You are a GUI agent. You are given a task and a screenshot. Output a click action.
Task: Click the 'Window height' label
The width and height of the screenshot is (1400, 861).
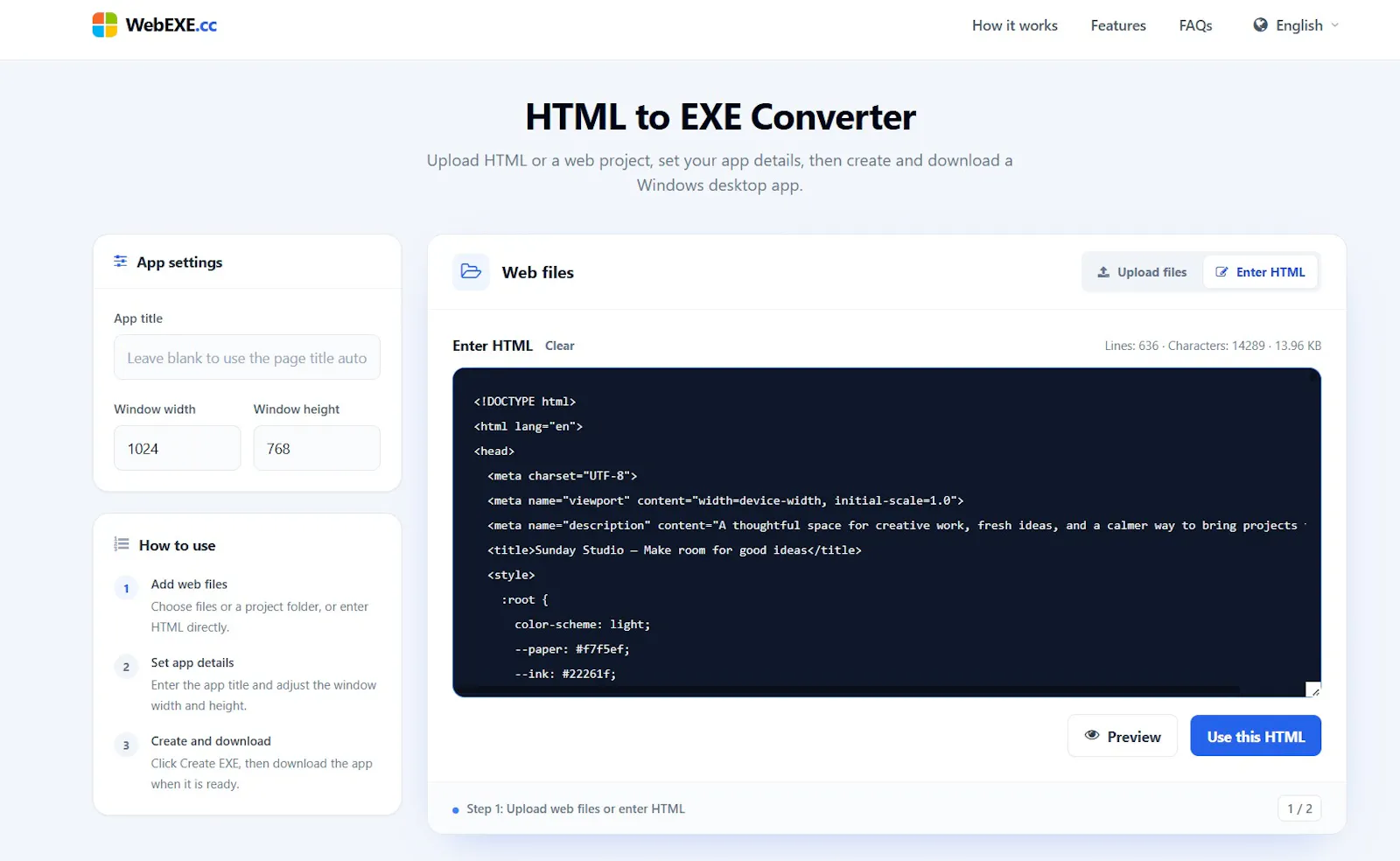point(297,409)
